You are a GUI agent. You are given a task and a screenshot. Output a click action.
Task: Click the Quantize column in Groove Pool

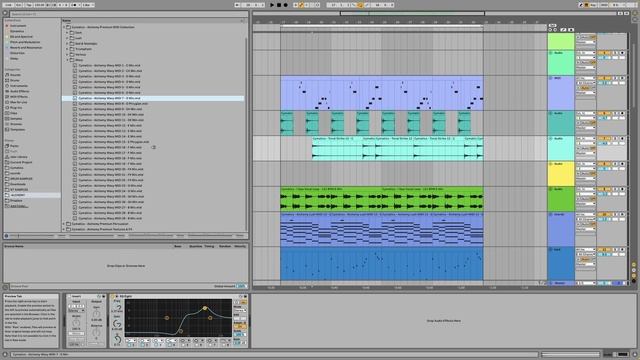196,247
